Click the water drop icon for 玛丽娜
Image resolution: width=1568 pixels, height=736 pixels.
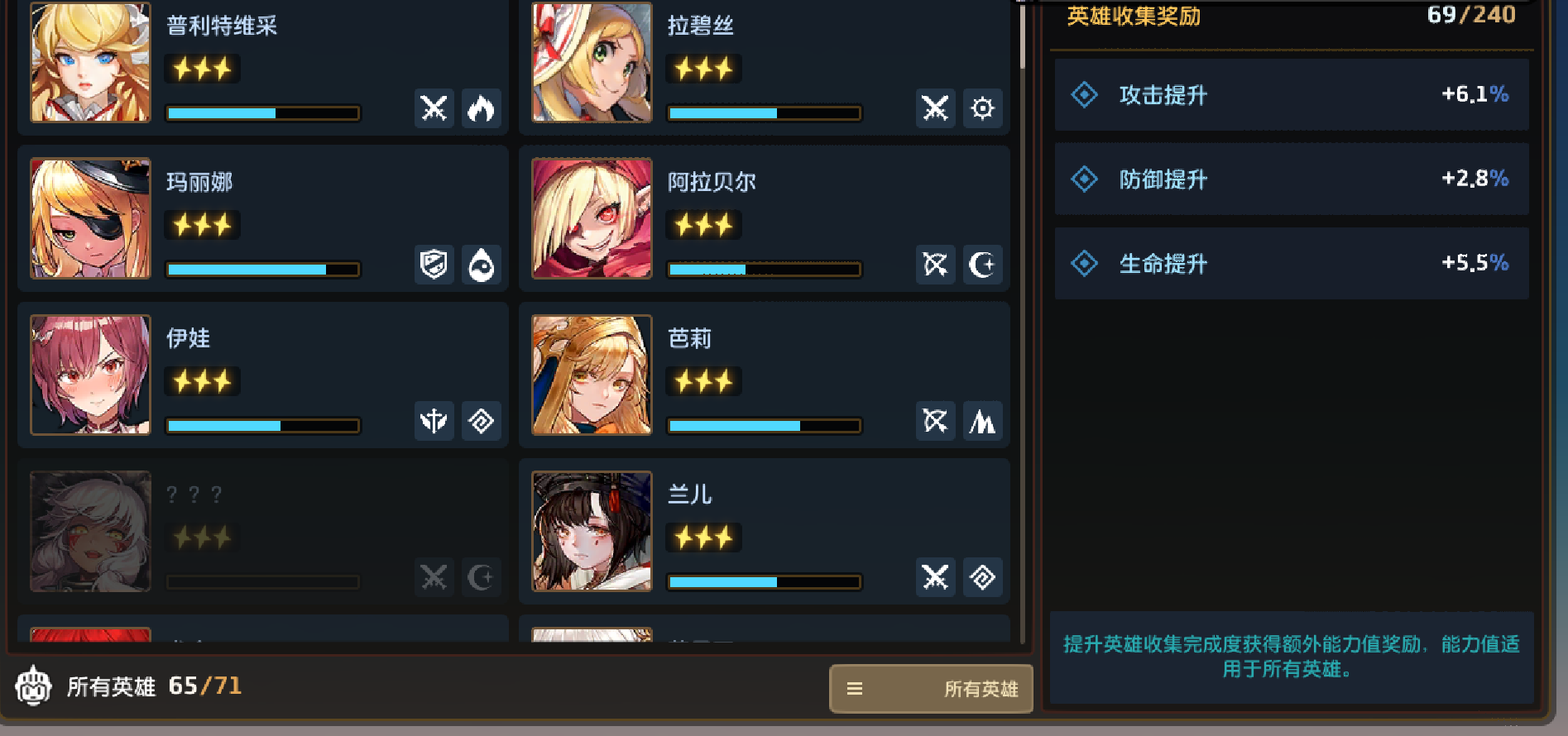(x=481, y=265)
